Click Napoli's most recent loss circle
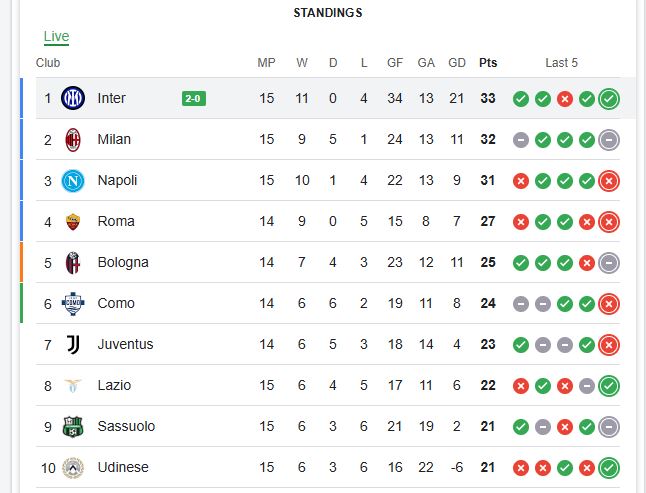The width and height of the screenshot is (646, 493). pyautogui.click(x=609, y=181)
